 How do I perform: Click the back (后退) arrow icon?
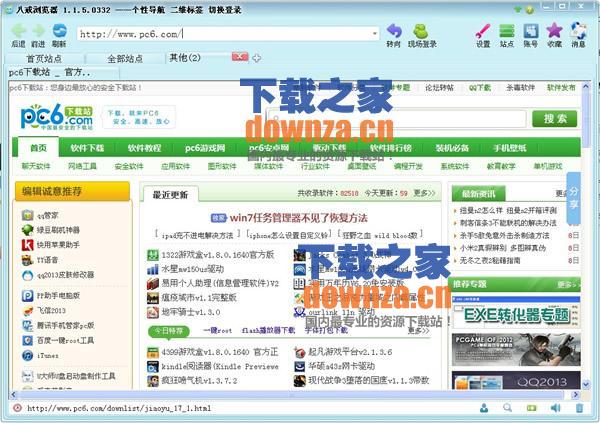[x=18, y=31]
